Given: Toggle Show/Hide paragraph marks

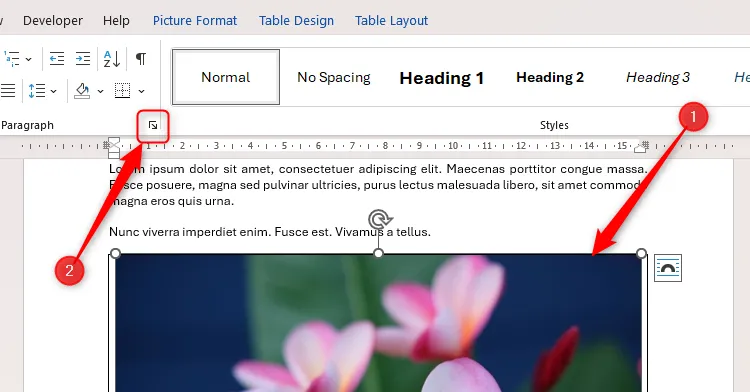Looking at the screenshot, I should click(141, 59).
